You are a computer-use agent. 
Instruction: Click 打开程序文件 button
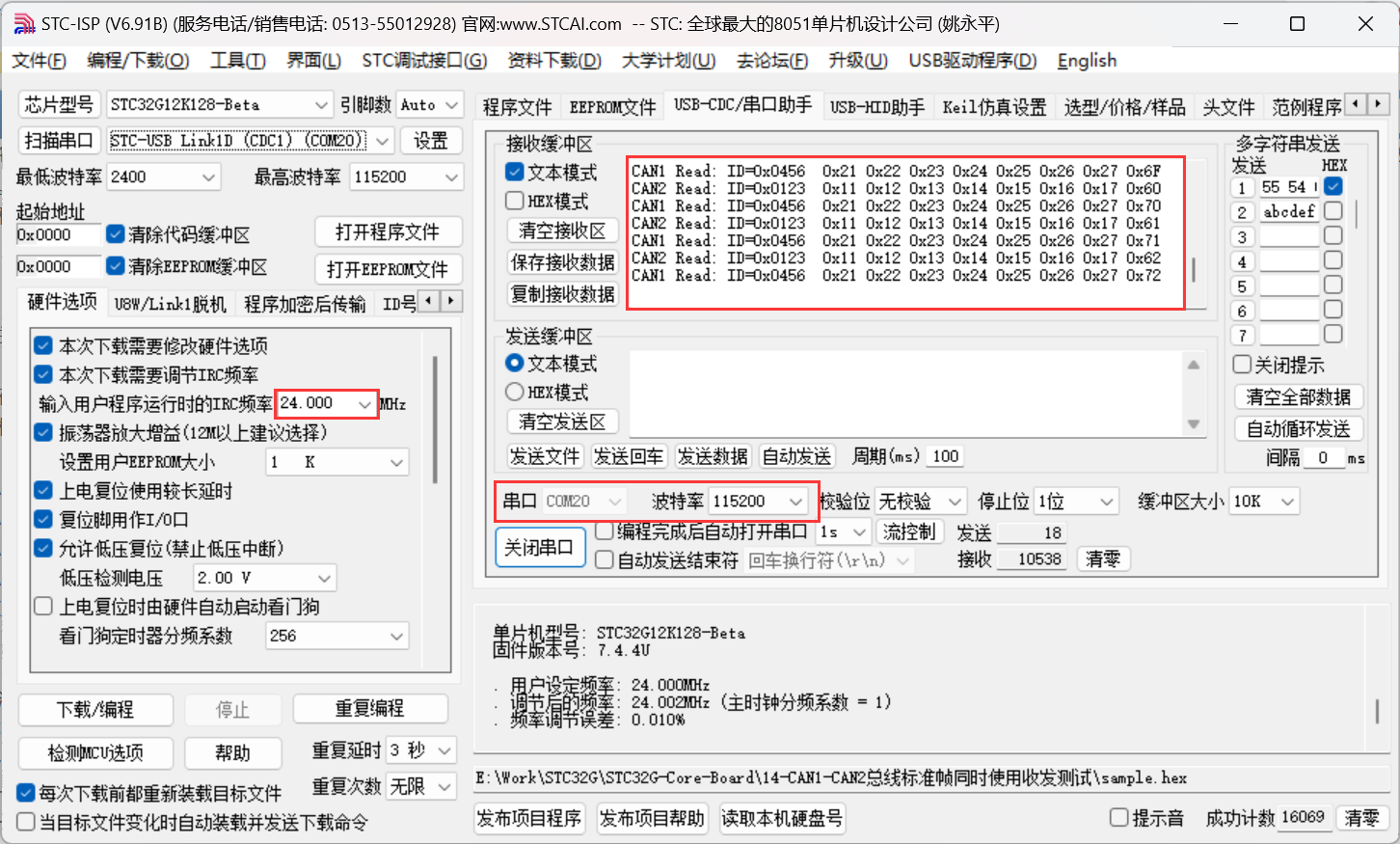(x=388, y=232)
